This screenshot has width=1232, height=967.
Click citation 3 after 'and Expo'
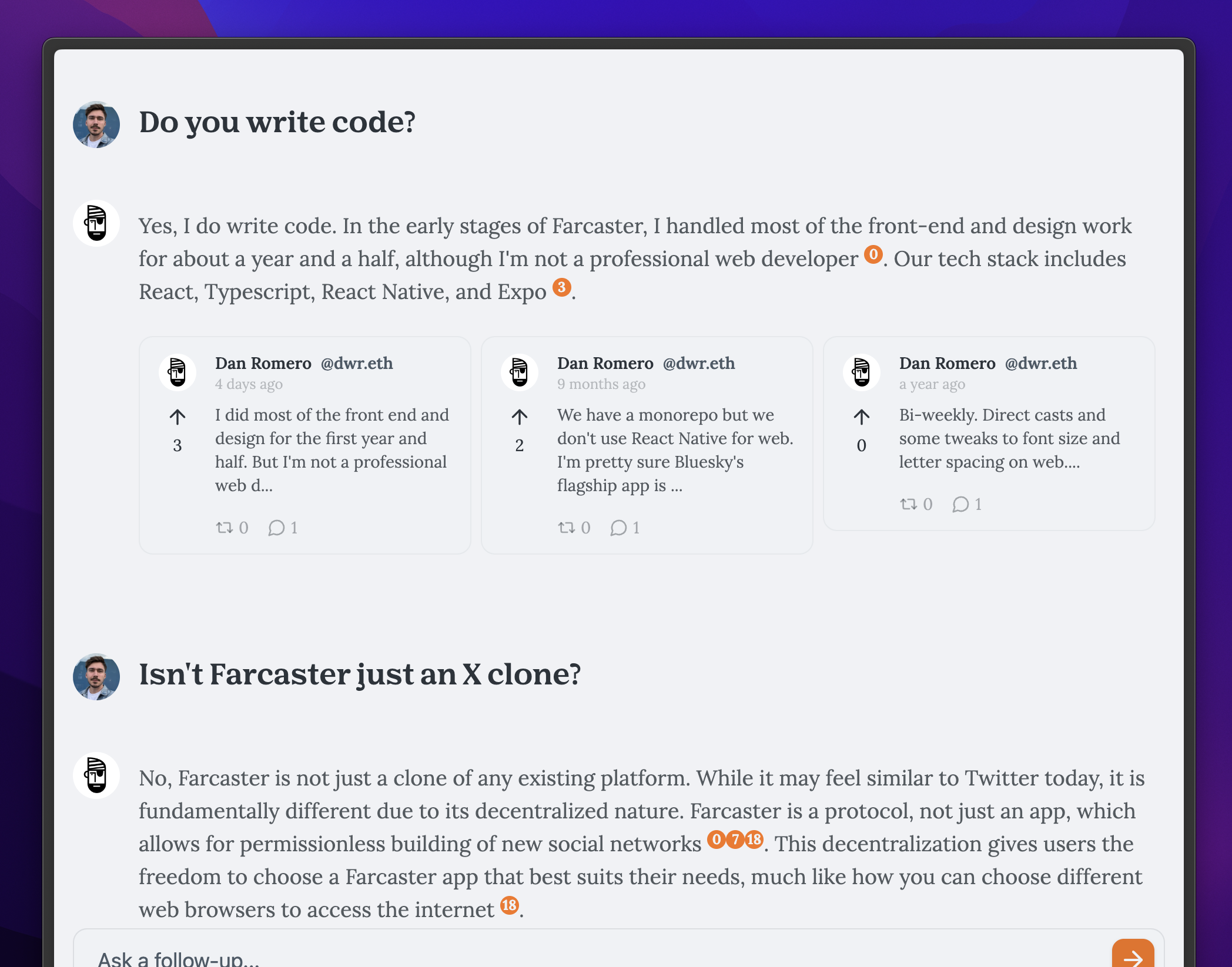click(x=561, y=287)
